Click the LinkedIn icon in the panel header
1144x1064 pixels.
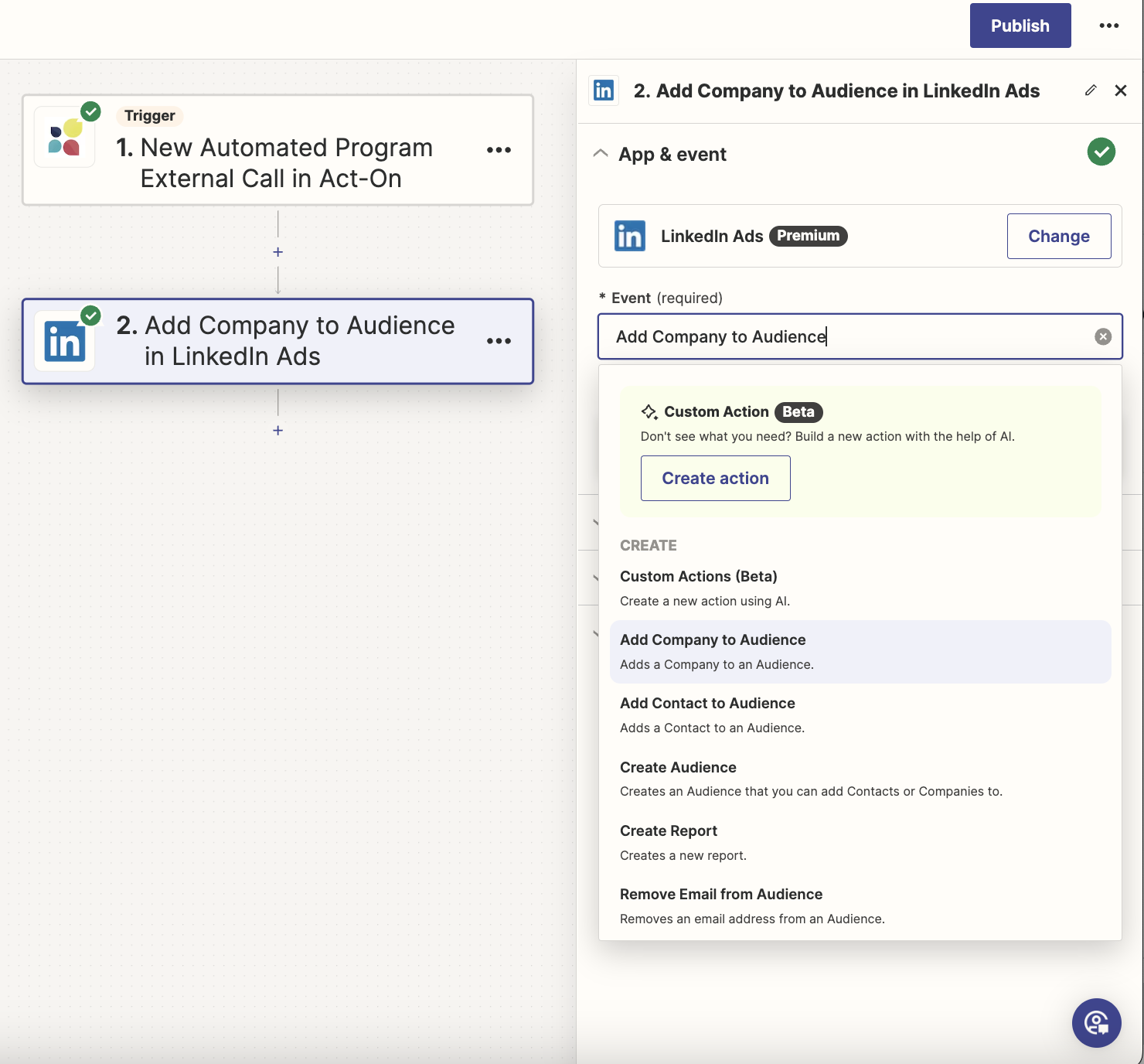[x=604, y=90]
